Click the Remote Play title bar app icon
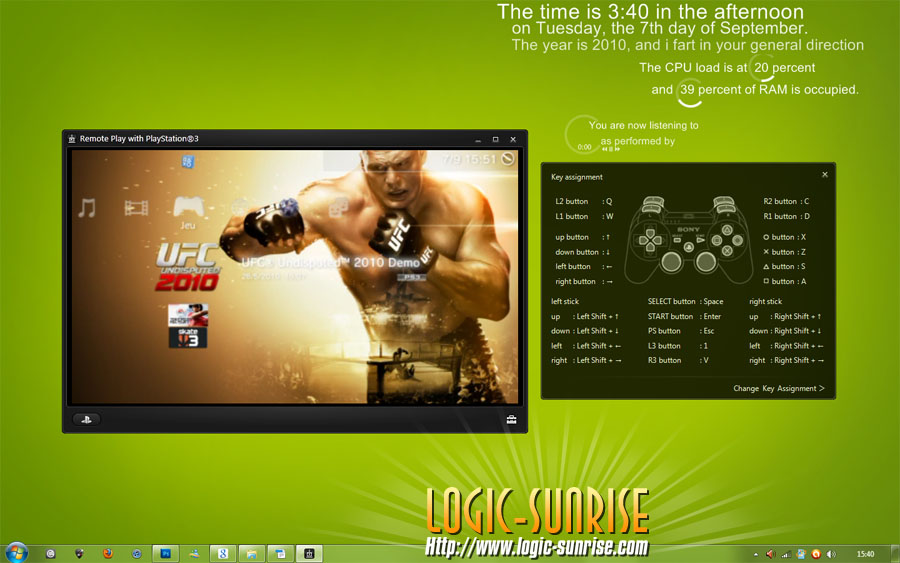Viewport: 900px width, 563px height. coord(72,139)
